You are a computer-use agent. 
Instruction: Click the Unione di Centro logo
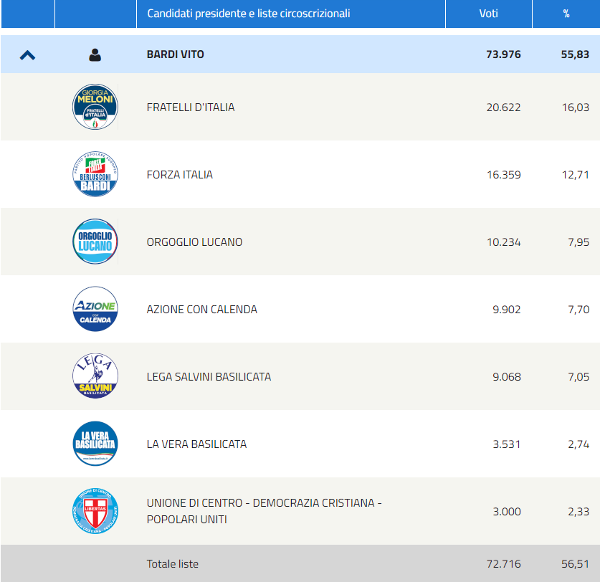95,511
